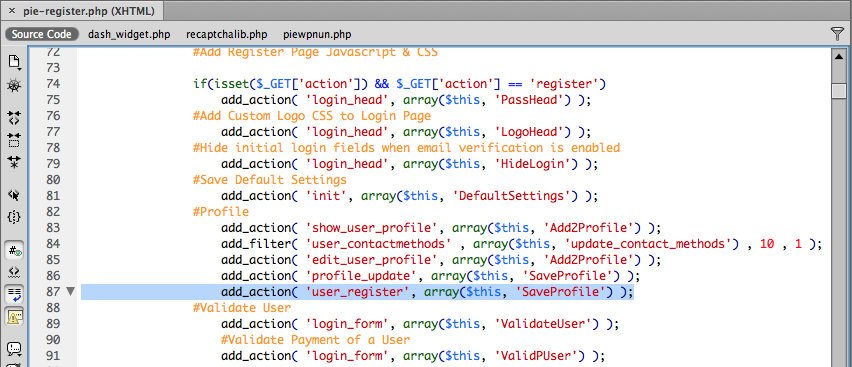The width and height of the screenshot is (852, 367).
Task: Toggle the Word Wrap button
Action: tap(14, 294)
